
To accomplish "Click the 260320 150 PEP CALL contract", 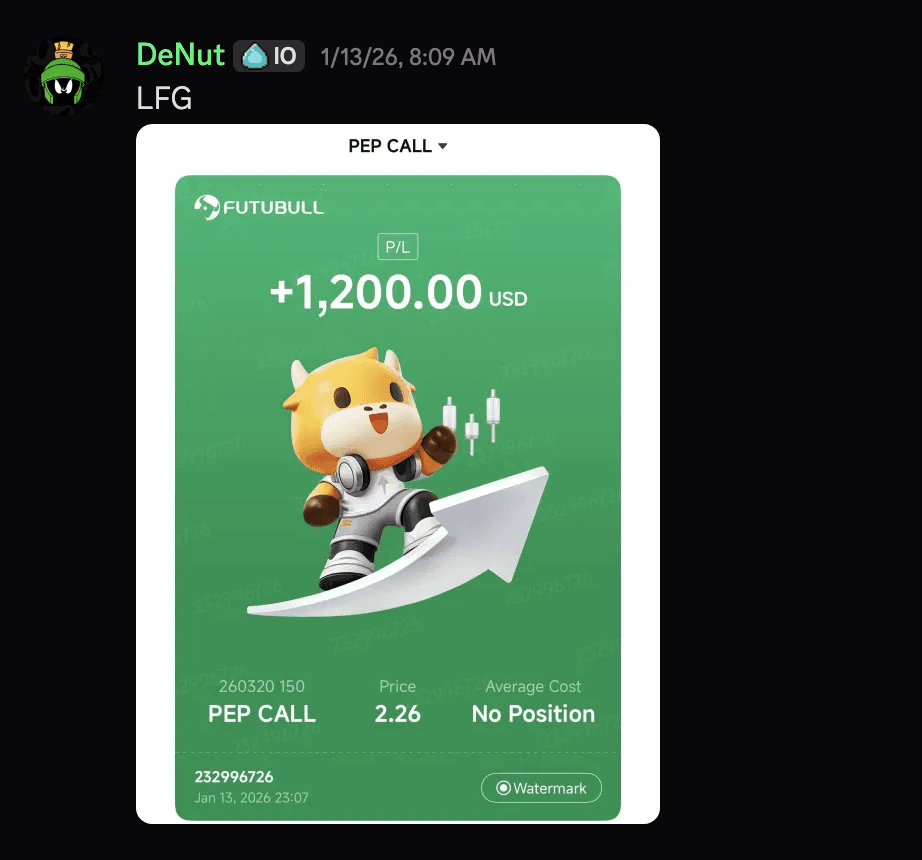I will [x=262, y=702].
